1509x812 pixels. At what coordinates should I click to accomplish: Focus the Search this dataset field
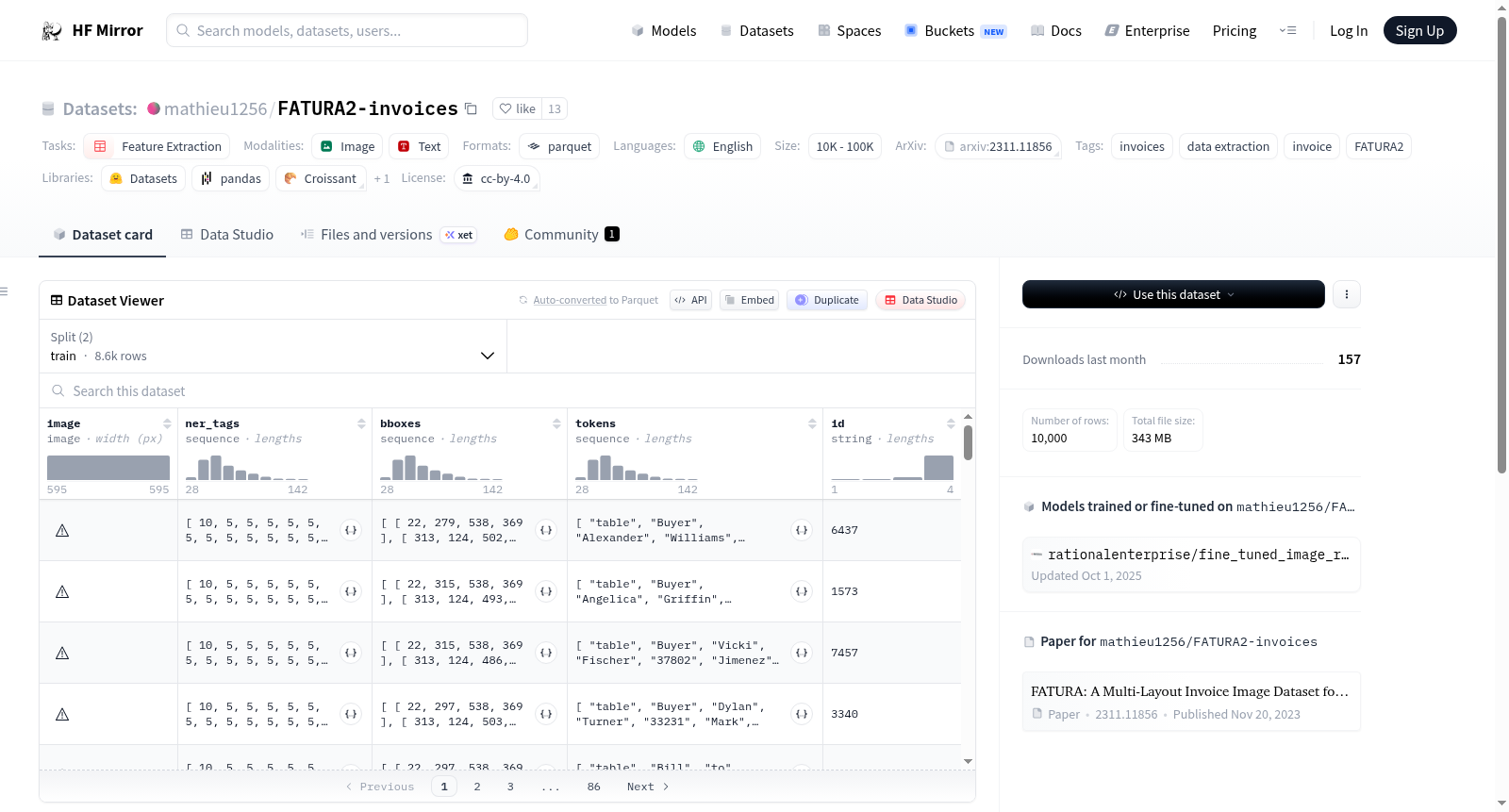(507, 390)
